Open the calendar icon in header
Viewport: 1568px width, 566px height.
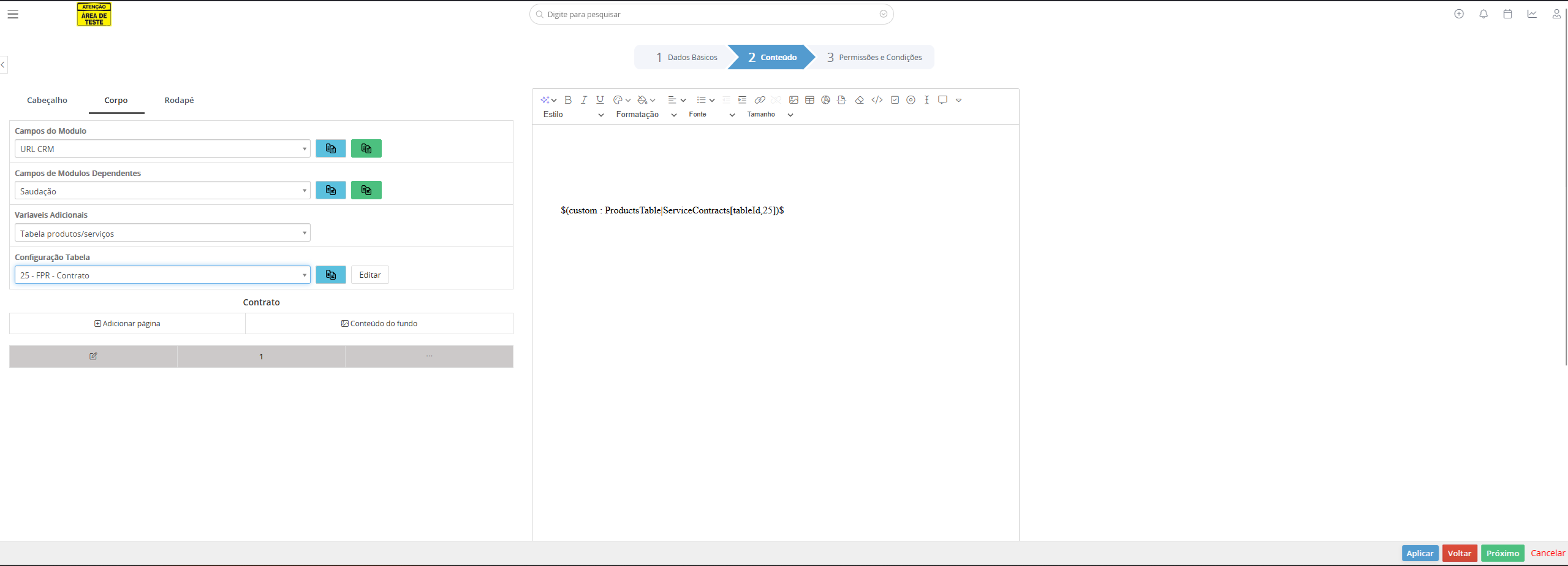point(1507,14)
